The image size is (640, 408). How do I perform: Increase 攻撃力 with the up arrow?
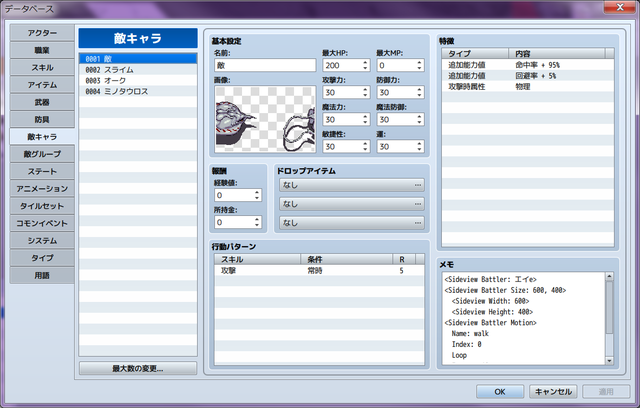(x=365, y=89)
